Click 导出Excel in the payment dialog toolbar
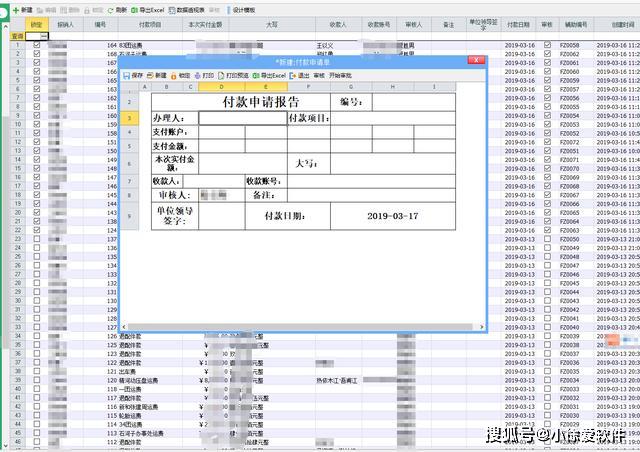 pos(269,76)
